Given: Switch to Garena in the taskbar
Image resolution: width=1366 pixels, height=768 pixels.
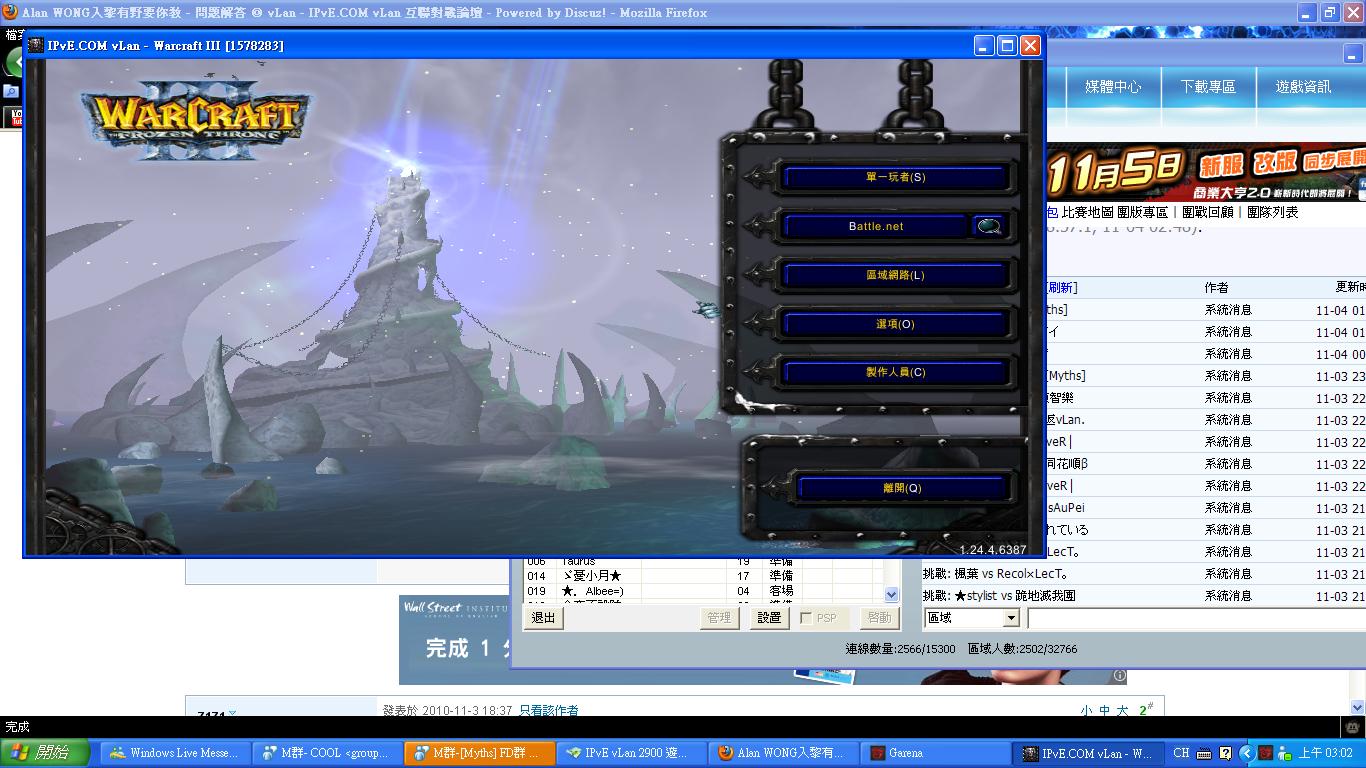Looking at the screenshot, I should click(x=905, y=753).
